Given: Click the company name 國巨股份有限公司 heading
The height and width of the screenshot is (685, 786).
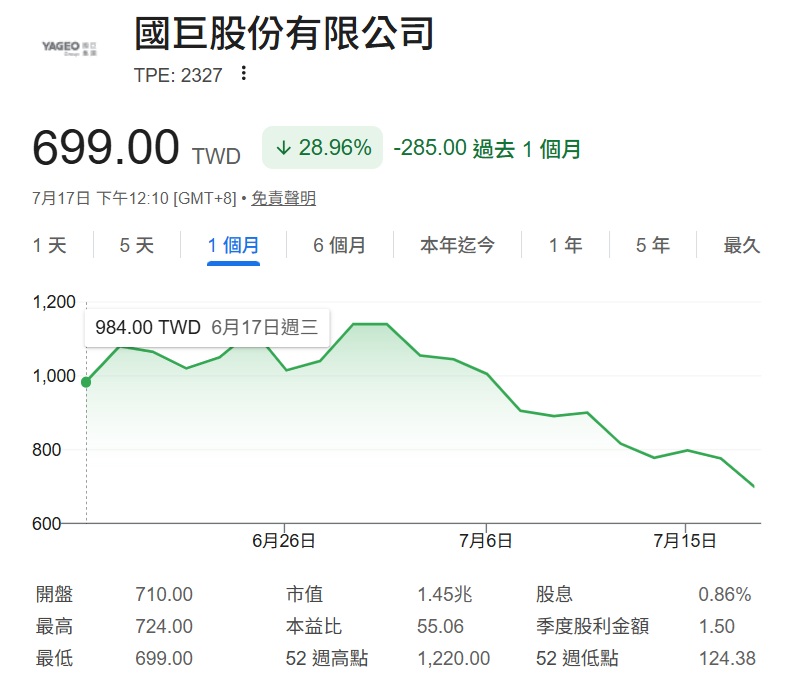Looking at the screenshot, I should click(284, 33).
